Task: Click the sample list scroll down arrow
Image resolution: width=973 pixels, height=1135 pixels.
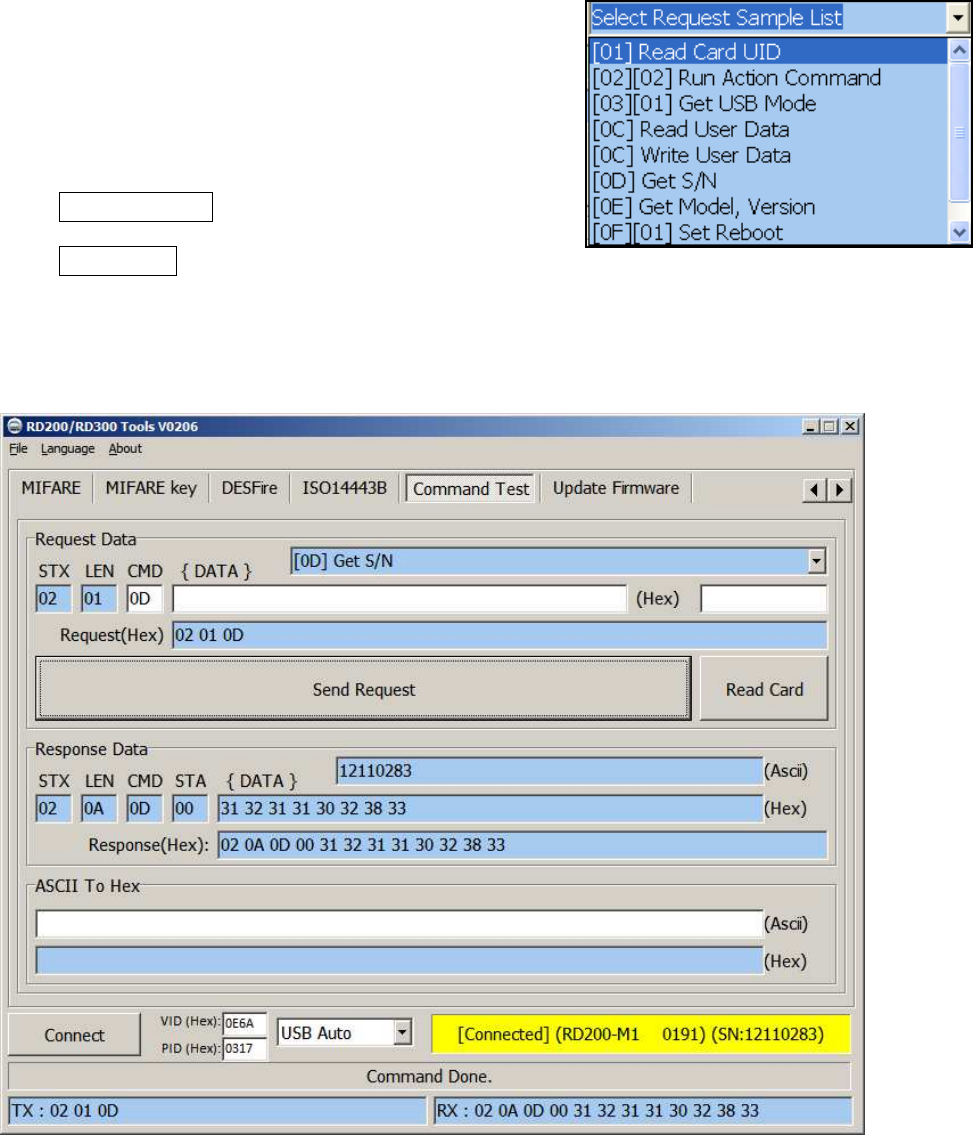Action: (959, 232)
